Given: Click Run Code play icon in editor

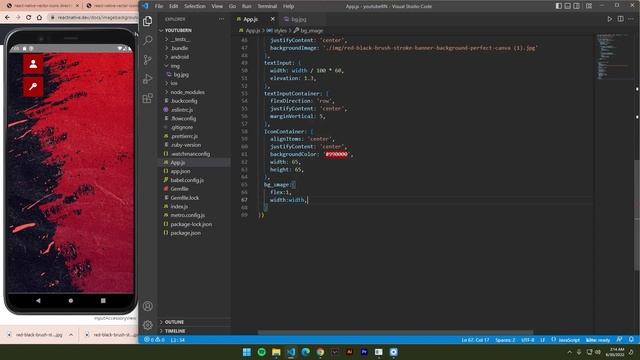Looking at the screenshot, I should [609, 19].
